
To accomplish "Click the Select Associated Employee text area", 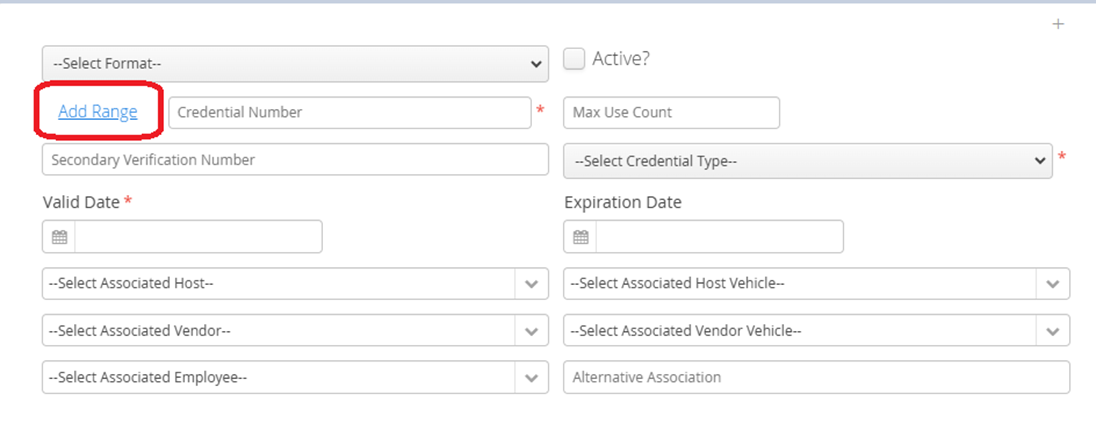I will [x=279, y=378].
